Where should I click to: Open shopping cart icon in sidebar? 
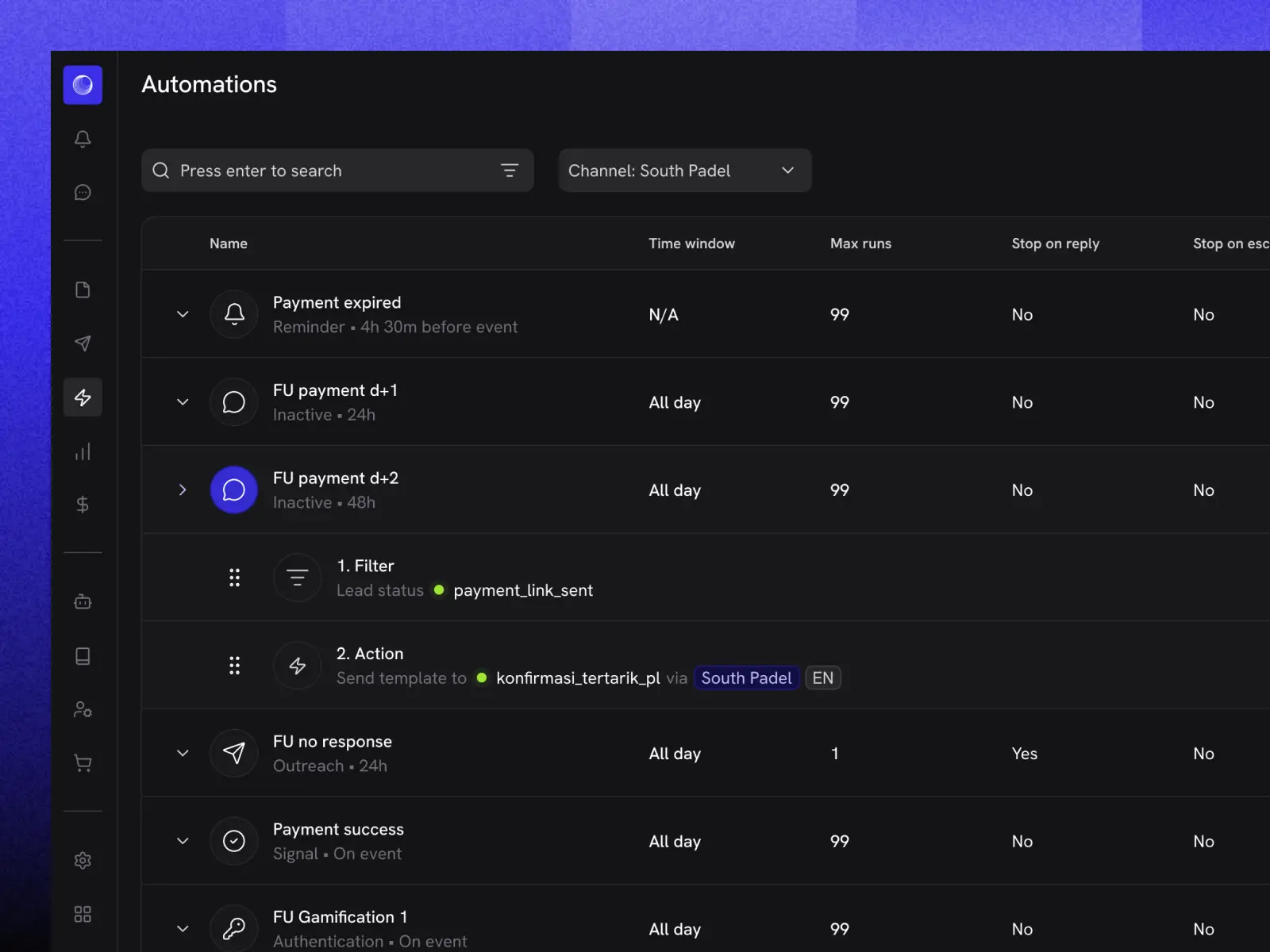pos(83,763)
